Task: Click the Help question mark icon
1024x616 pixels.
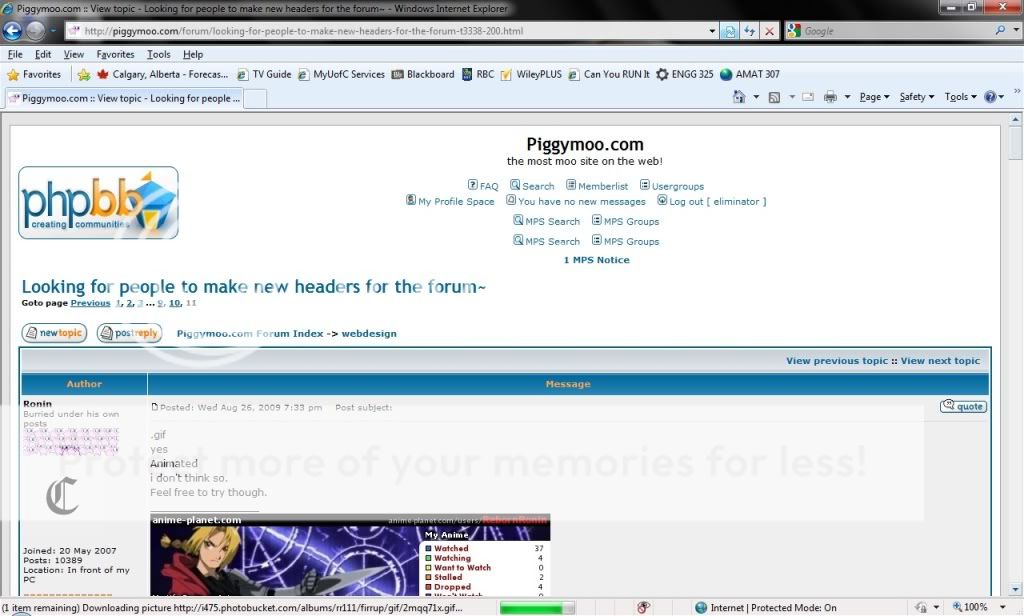Action: 990,97
